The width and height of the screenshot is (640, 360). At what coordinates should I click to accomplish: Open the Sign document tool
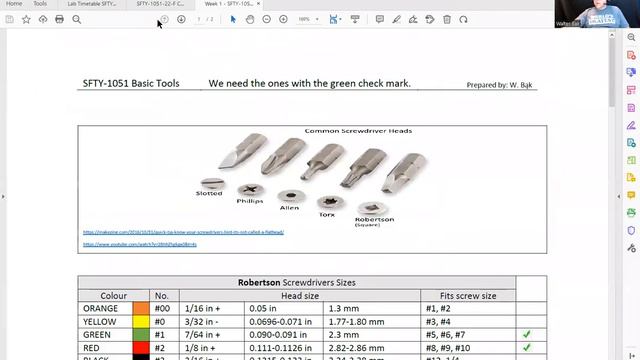click(x=413, y=19)
